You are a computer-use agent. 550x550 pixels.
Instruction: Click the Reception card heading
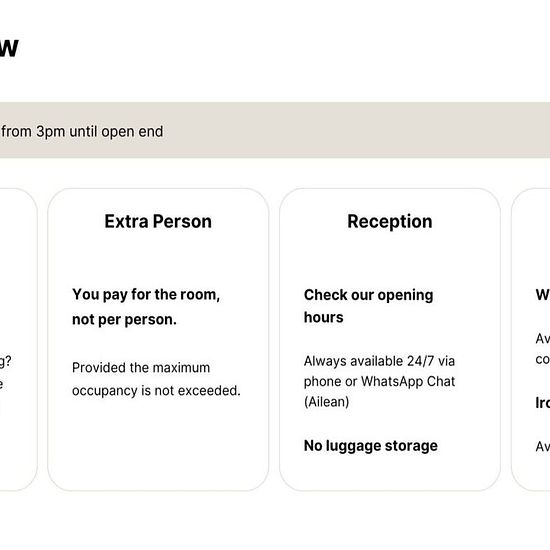390,222
